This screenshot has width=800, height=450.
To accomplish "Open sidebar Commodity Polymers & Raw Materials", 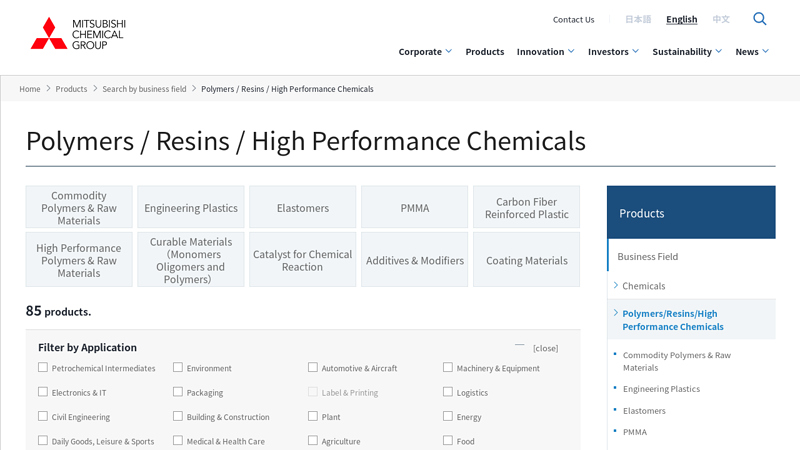I will tap(677, 361).
